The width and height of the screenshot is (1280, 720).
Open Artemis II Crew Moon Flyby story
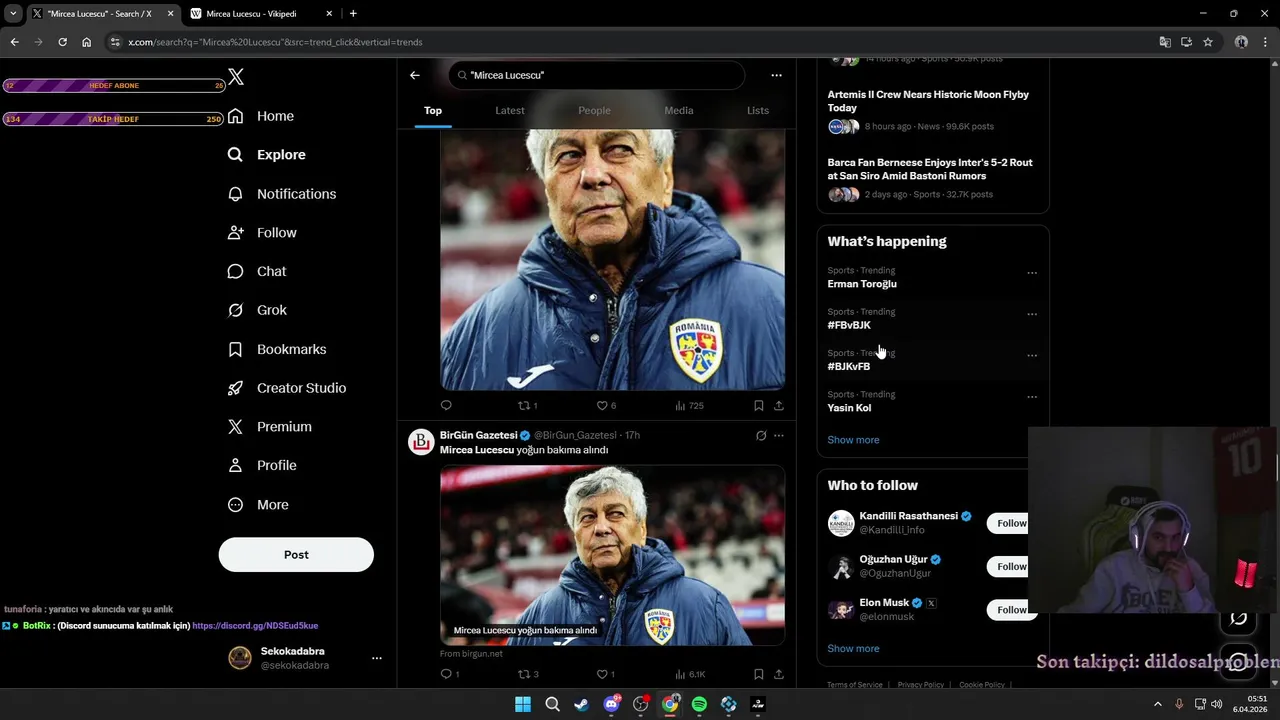933,110
